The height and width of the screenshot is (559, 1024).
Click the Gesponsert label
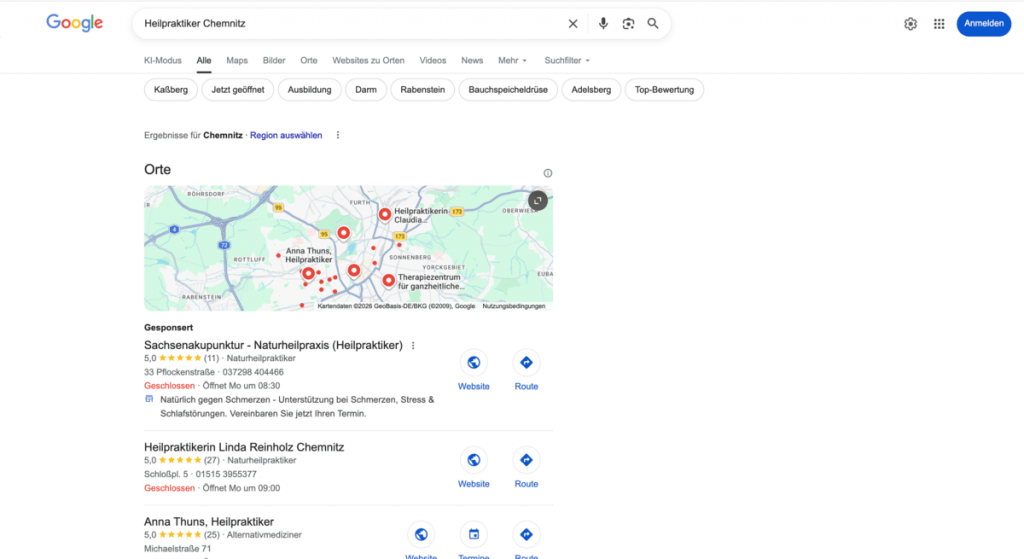point(168,327)
